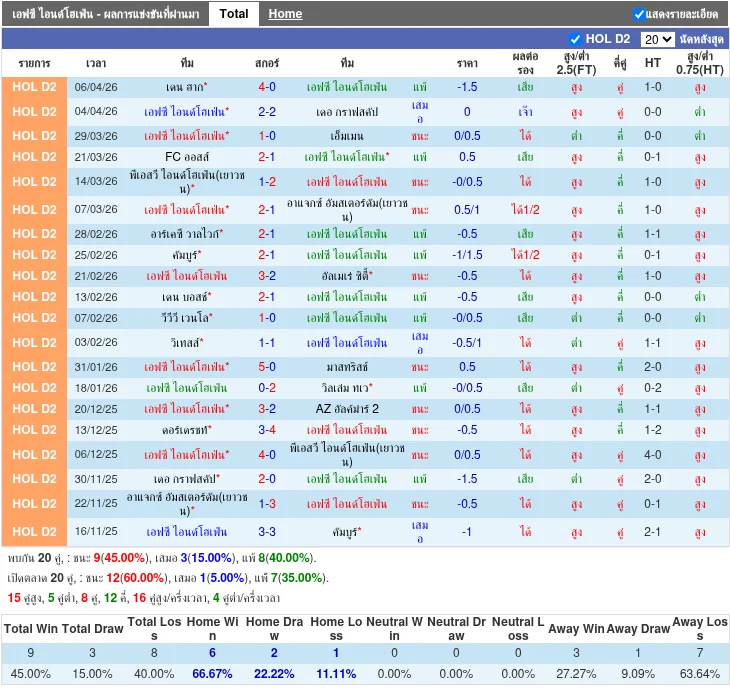Image resolution: width=730 pixels, height=691 pixels.
Task: Open the 20 recent matches dropdown
Action: point(657,39)
